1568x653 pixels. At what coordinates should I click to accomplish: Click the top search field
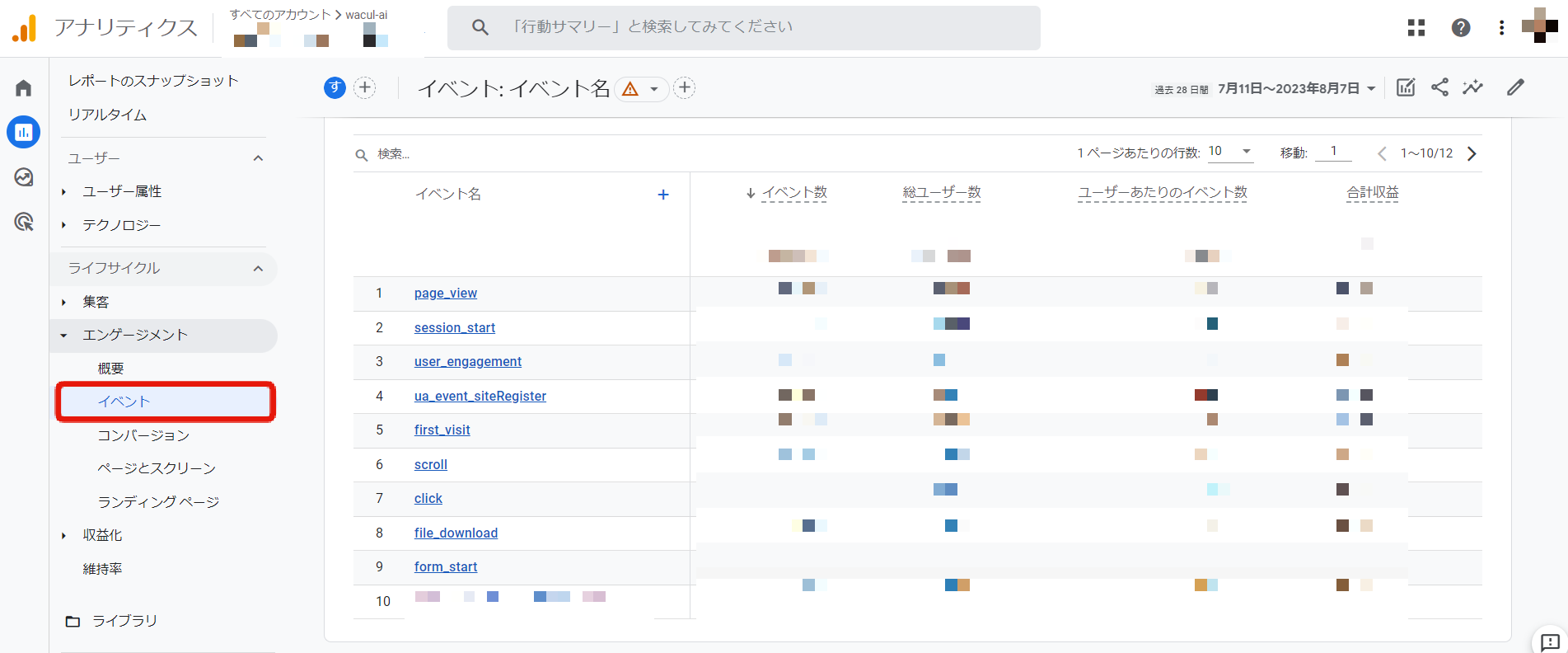pyautogui.click(x=743, y=28)
